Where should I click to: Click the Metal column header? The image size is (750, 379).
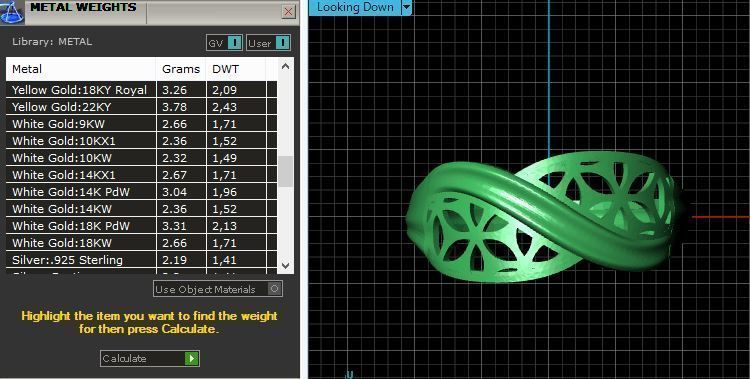[81, 69]
